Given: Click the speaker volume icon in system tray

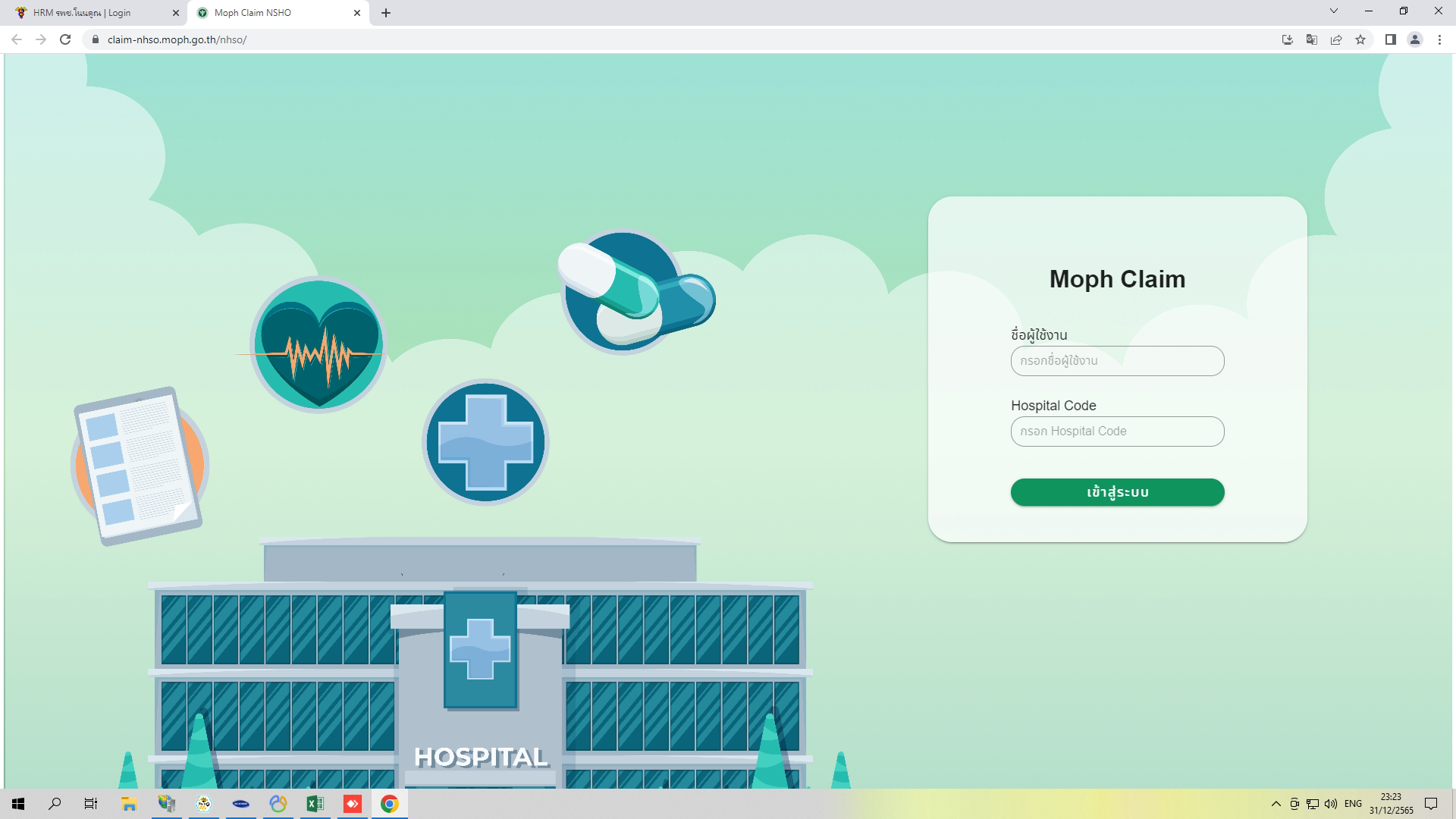Looking at the screenshot, I should (x=1330, y=804).
